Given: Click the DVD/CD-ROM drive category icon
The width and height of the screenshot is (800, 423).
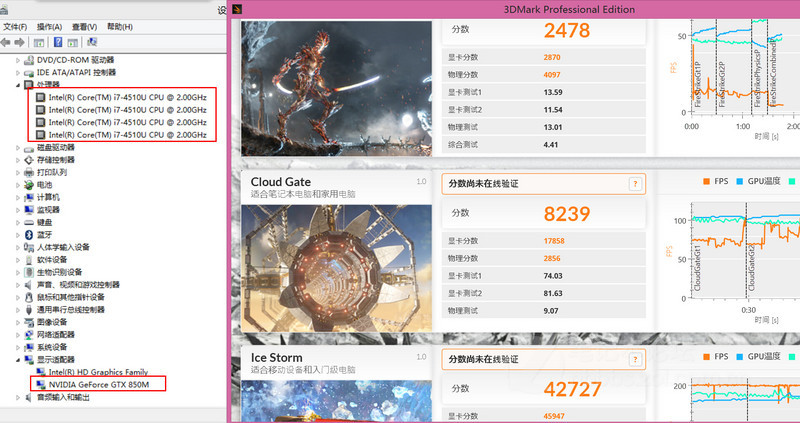Looking at the screenshot, I should coord(29,60).
